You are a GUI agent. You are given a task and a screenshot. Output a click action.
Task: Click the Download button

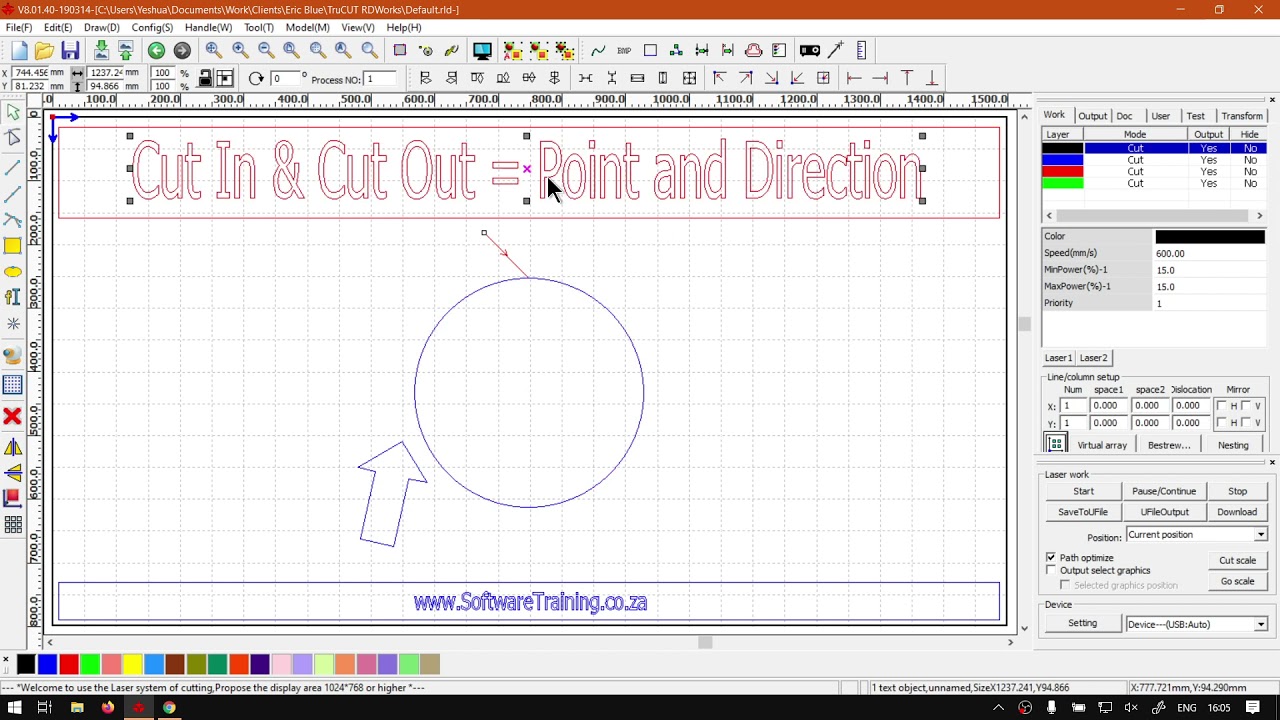pyautogui.click(x=1237, y=512)
